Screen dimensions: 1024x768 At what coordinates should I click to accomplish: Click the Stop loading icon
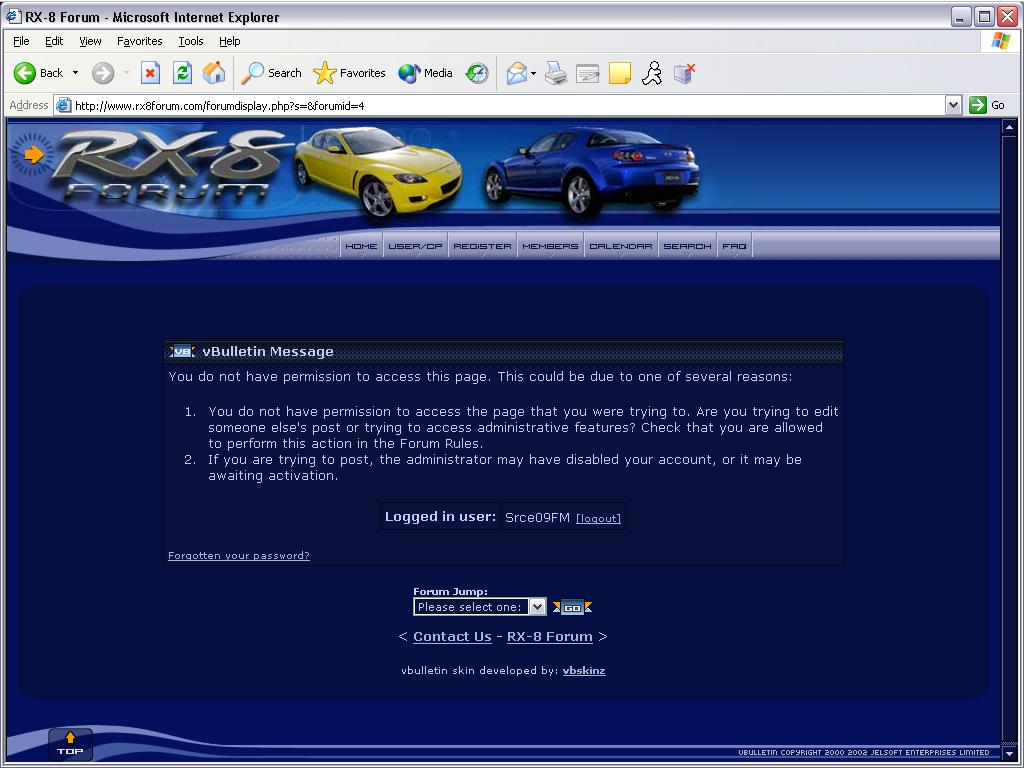pyautogui.click(x=150, y=73)
